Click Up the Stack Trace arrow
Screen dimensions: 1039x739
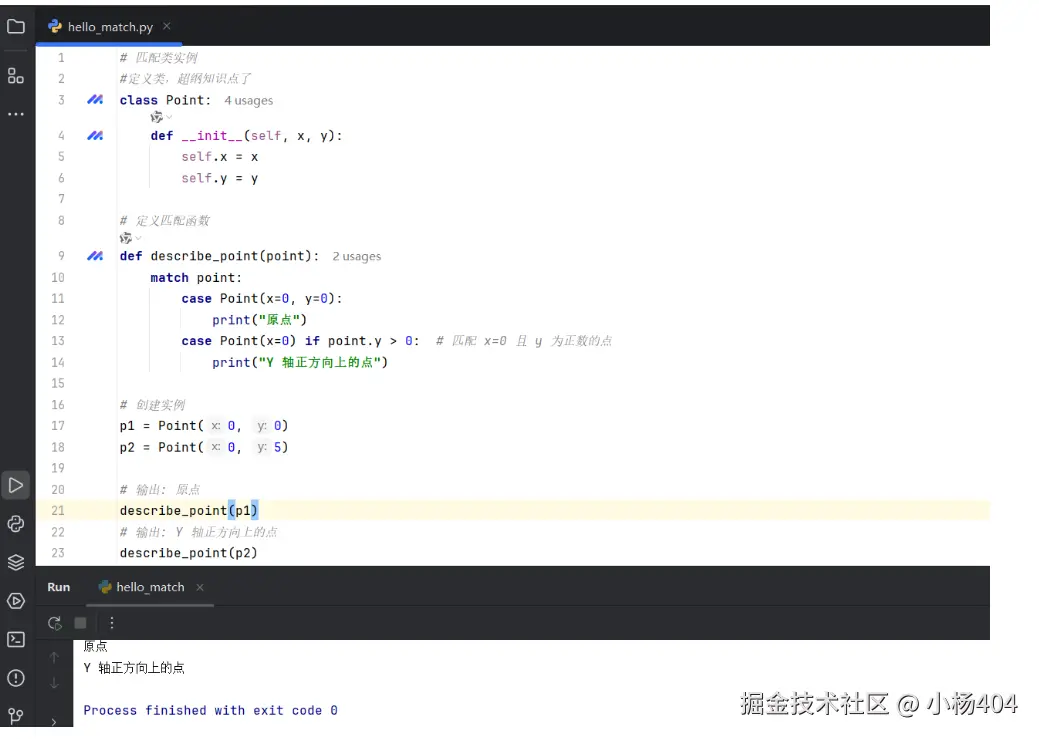point(54,657)
